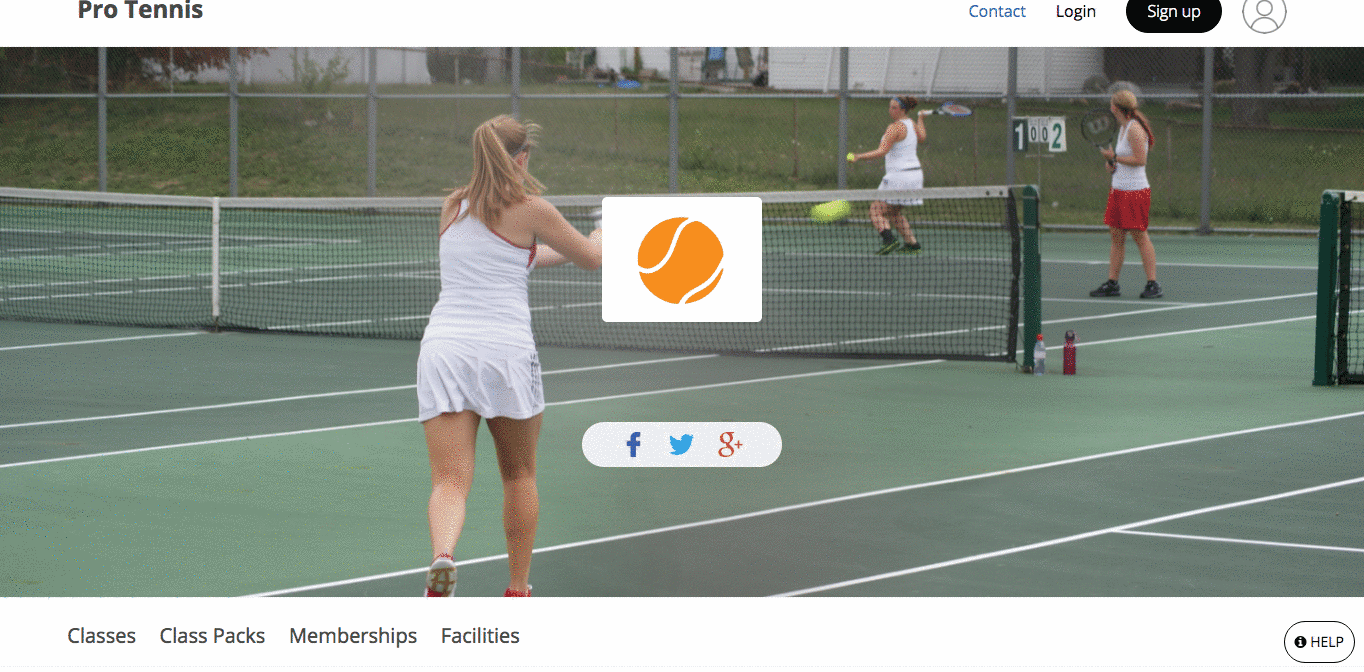Click the rounded social icons pill background
This screenshot has width=1364, height=672.
(x=682, y=445)
